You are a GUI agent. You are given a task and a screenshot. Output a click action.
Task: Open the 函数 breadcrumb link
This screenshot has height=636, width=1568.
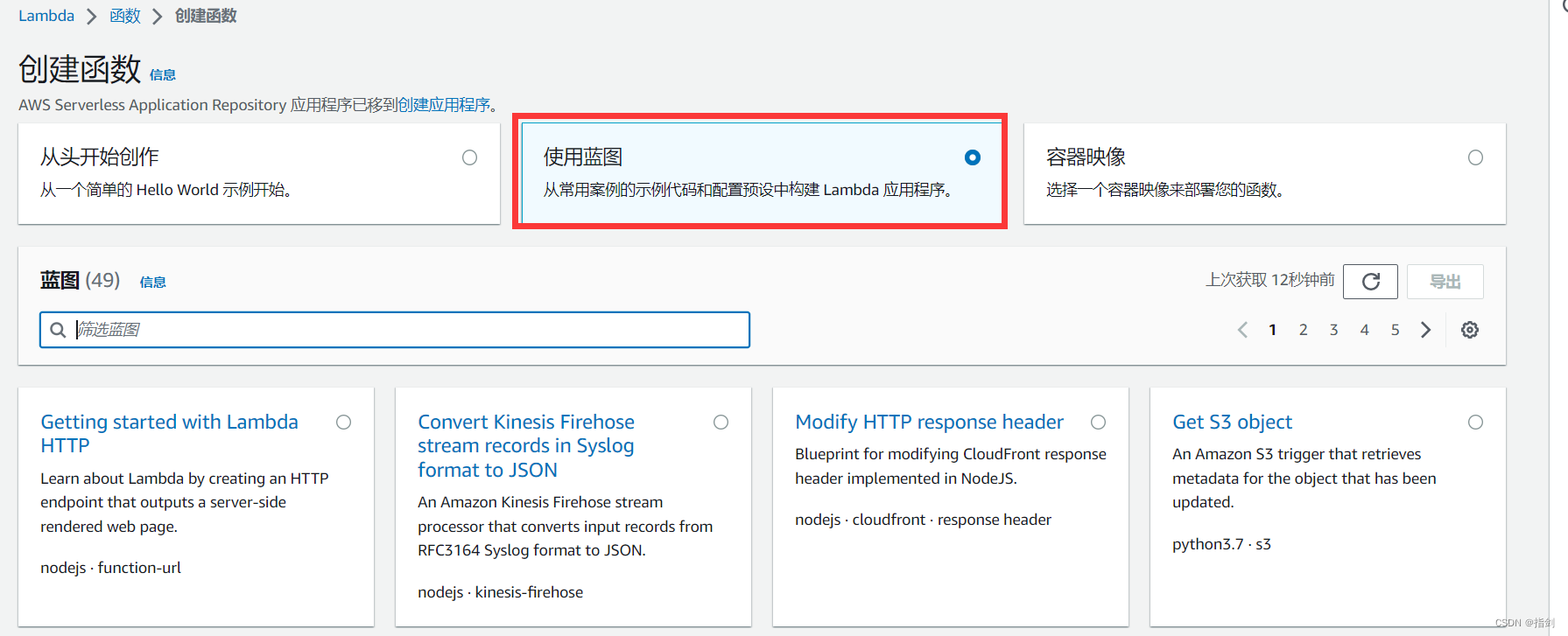pyautogui.click(x=125, y=16)
